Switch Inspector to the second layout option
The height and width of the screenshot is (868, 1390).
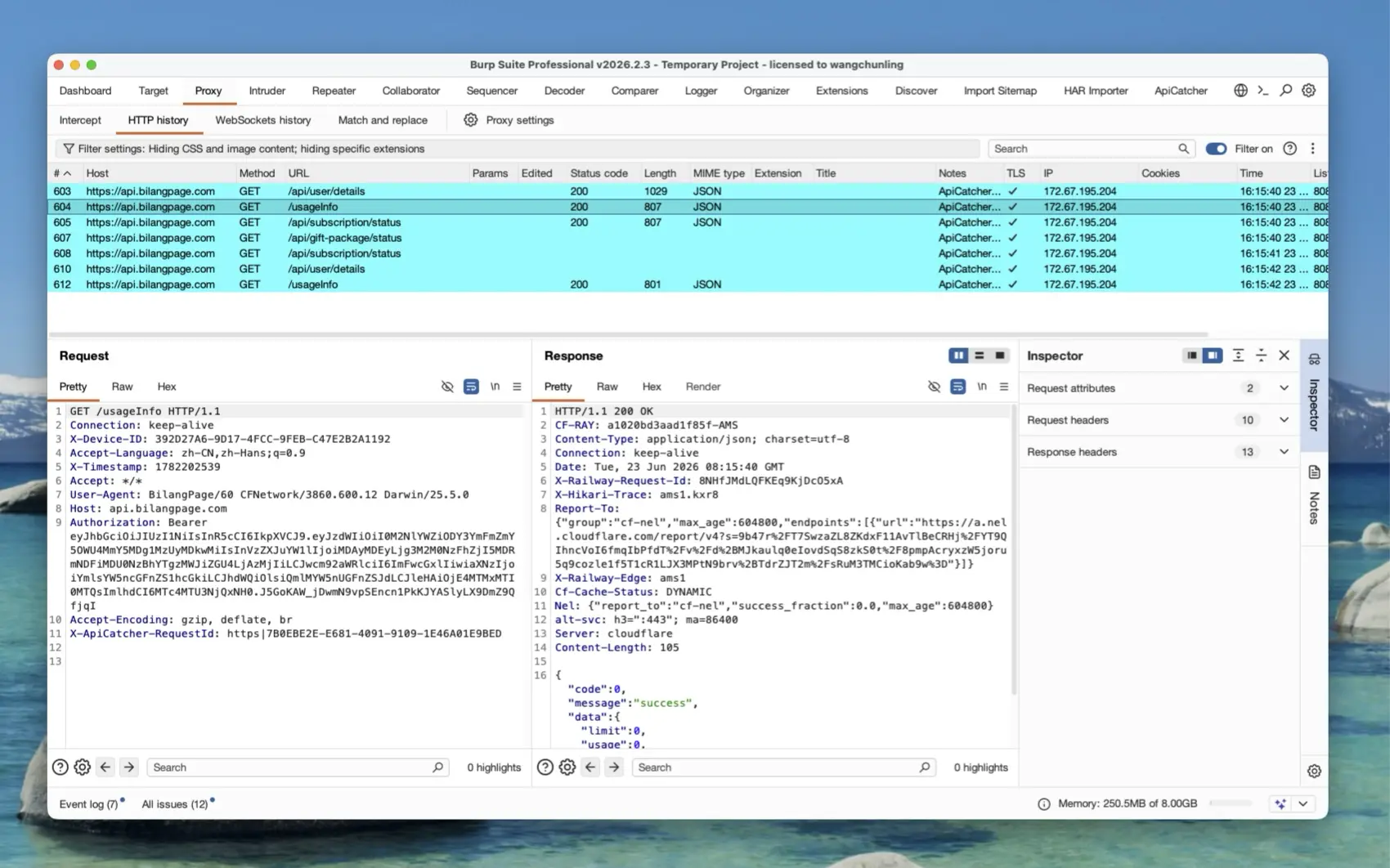[x=1213, y=356]
